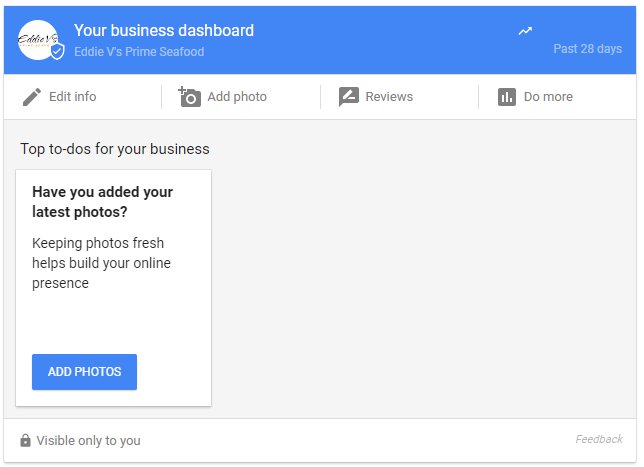The width and height of the screenshot is (644, 467).
Task: Open the Reviews label
Action: click(x=389, y=97)
